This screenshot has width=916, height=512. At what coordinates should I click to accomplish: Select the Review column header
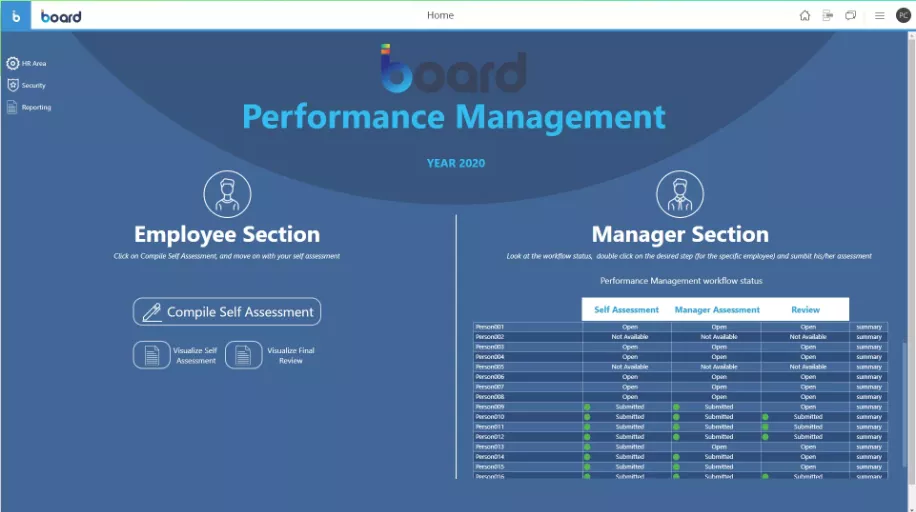tap(806, 310)
